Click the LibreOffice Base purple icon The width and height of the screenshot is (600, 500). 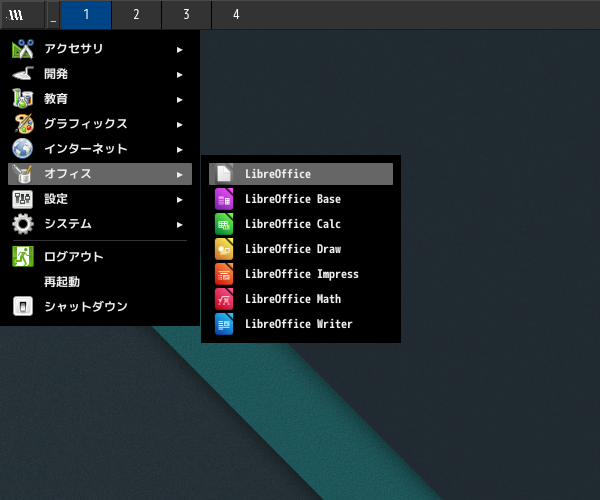click(224, 199)
